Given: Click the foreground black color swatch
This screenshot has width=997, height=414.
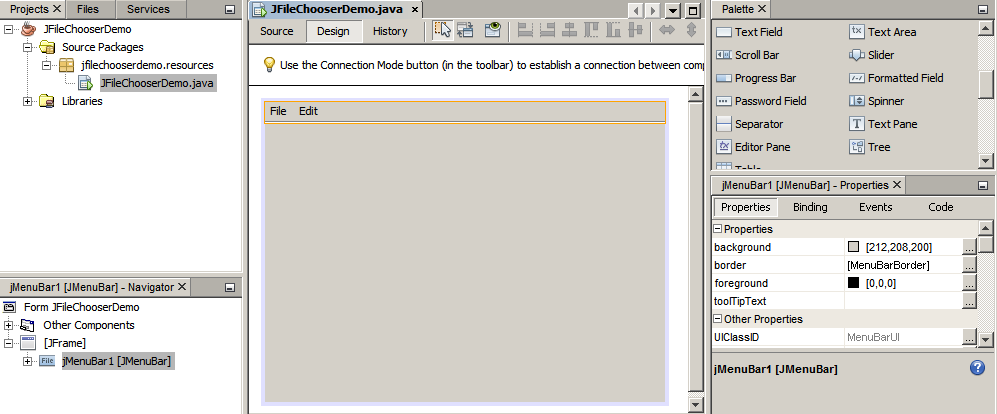Looking at the screenshot, I should pos(853,283).
